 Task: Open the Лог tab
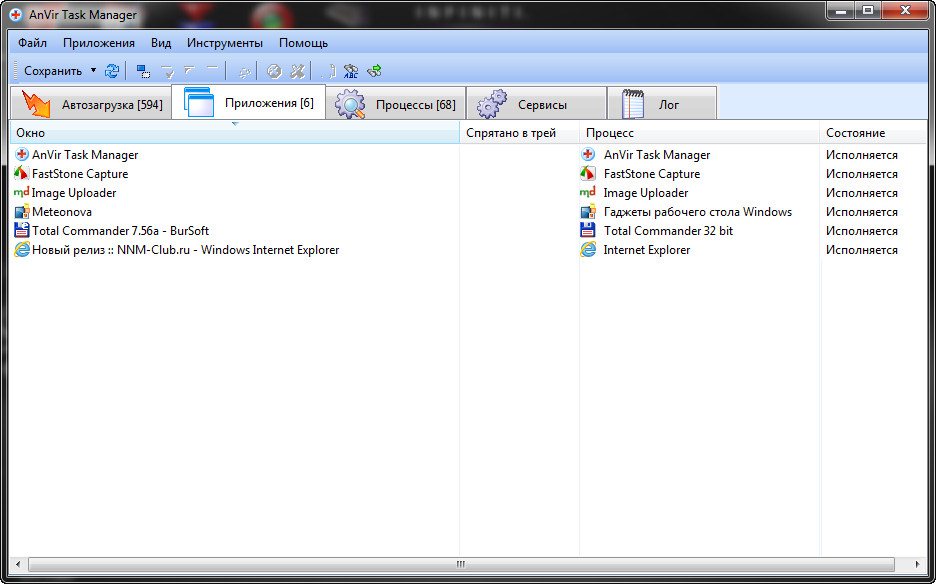point(661,104)
